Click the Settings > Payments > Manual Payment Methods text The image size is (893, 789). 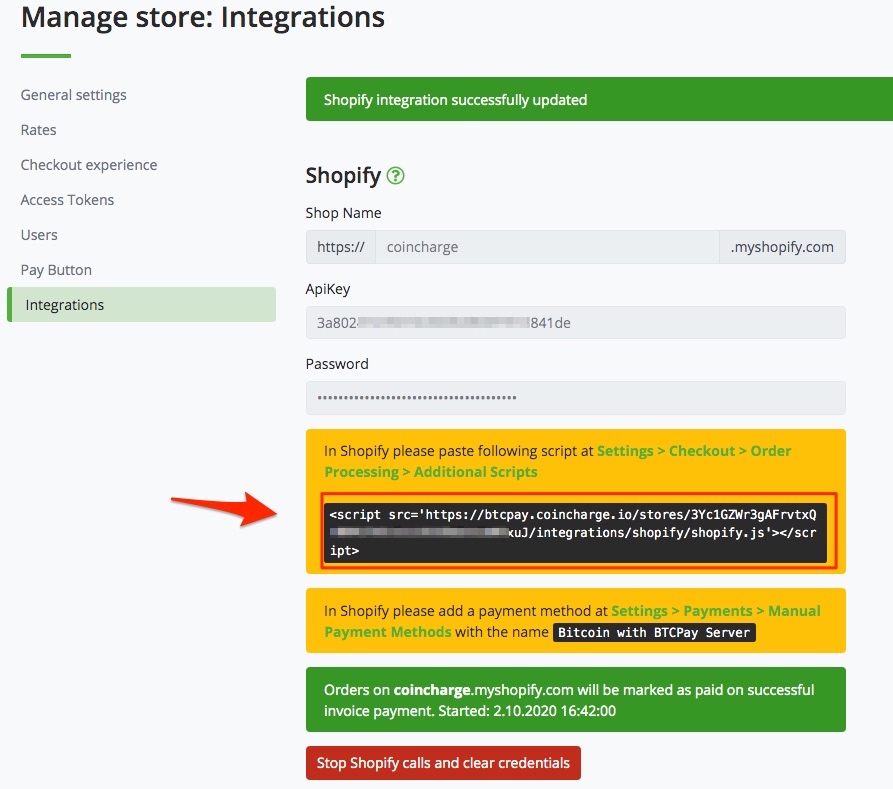tap(572, 622)
